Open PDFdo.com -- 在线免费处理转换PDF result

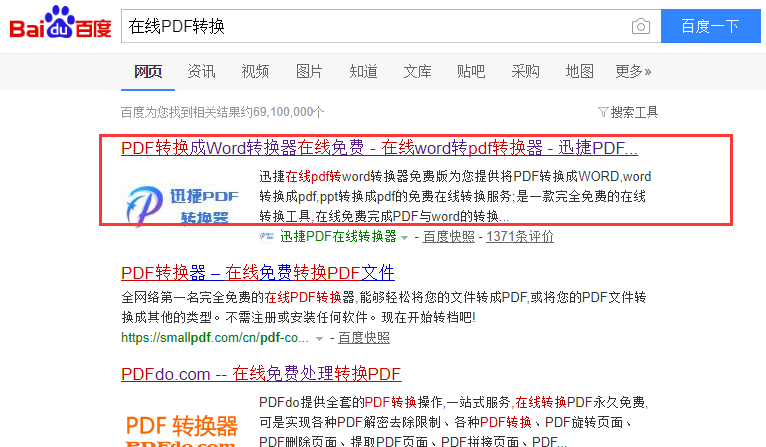261,374
